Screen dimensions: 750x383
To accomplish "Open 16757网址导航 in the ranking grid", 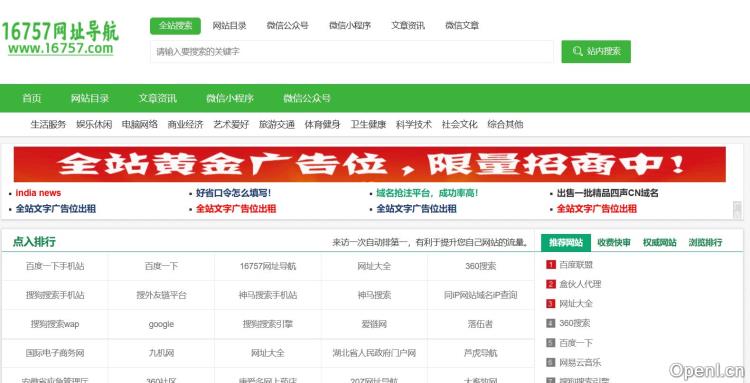I will [268, 266].
